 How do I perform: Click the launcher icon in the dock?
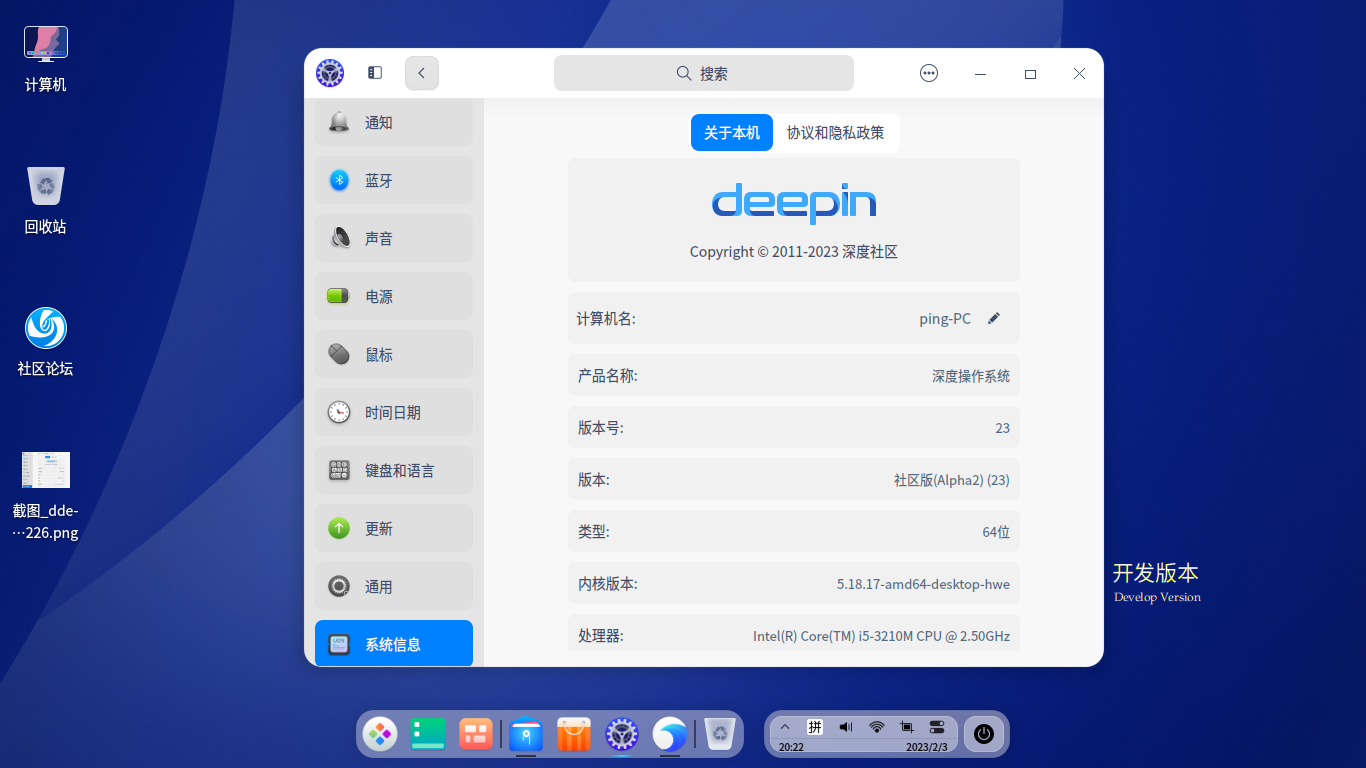point(379,734)
